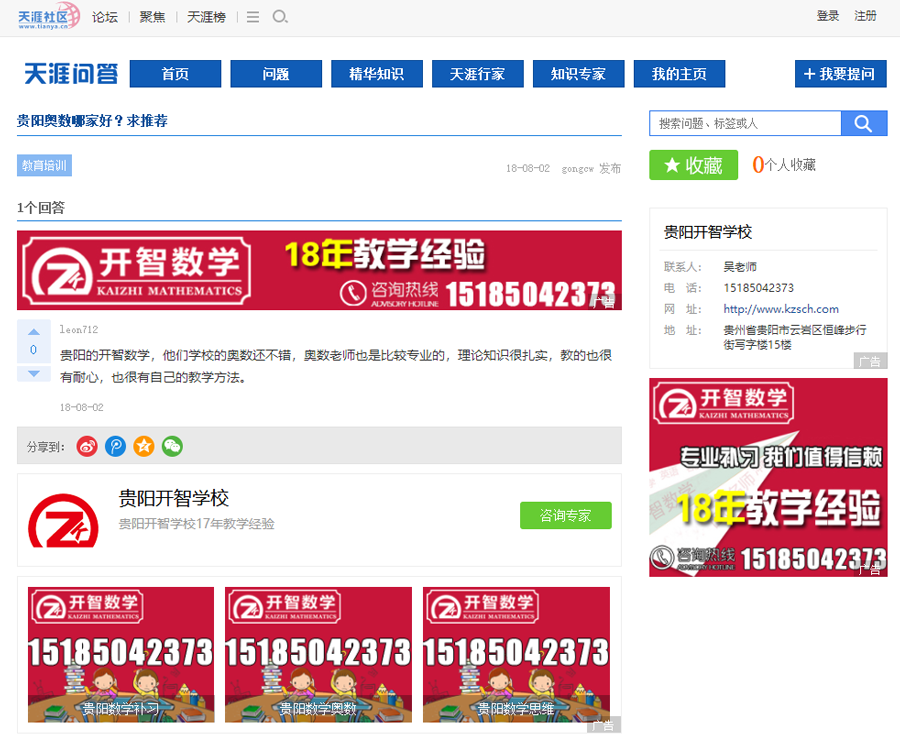Share to Weibo
Screen dimensions: 900x745
[x=87, y=446]
